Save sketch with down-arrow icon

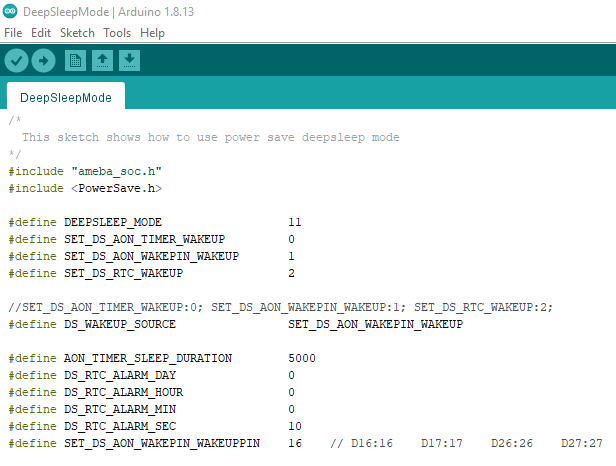click(x=129, y=61)
